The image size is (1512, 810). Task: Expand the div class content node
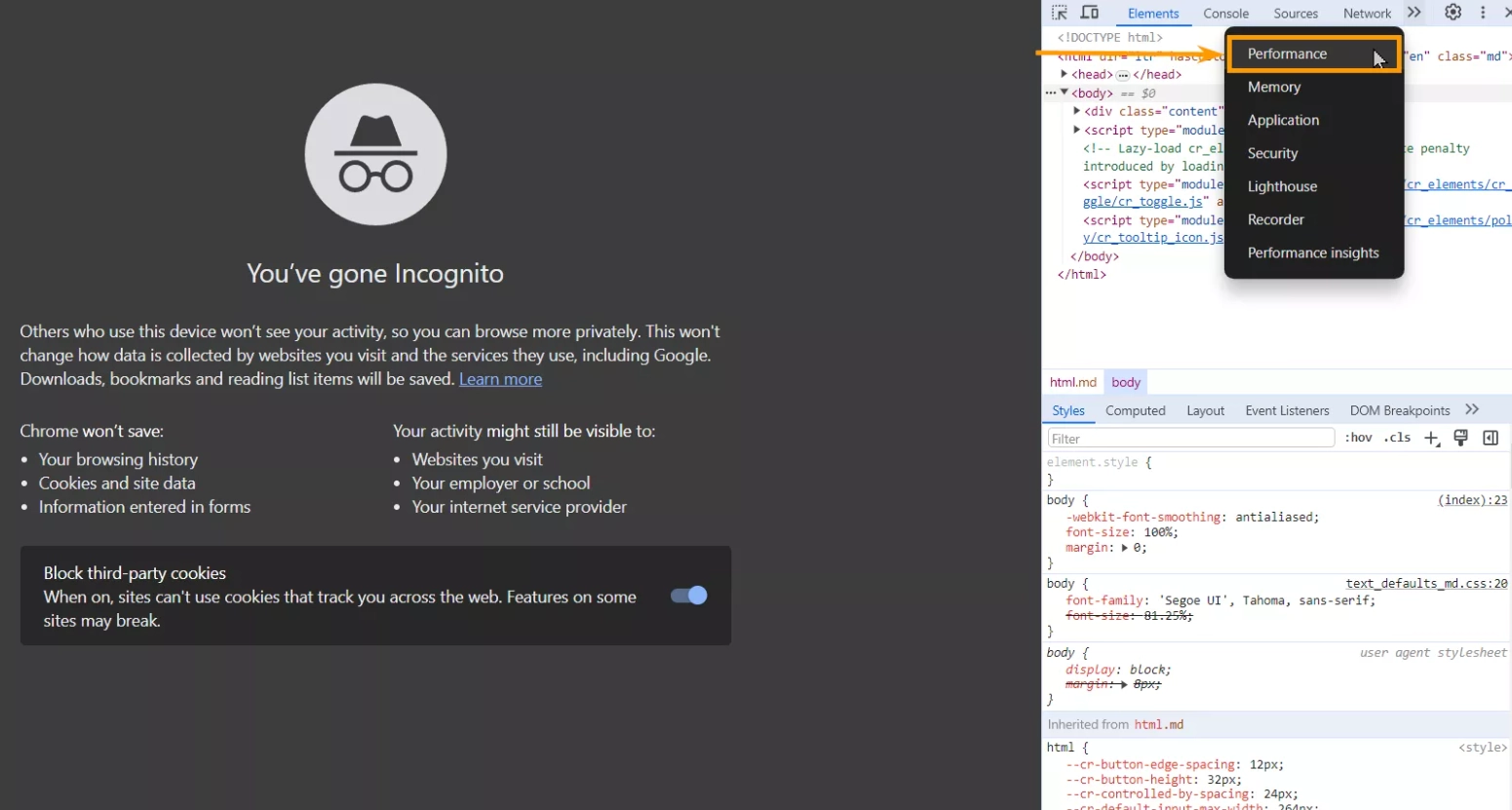tap(1076, 111)
